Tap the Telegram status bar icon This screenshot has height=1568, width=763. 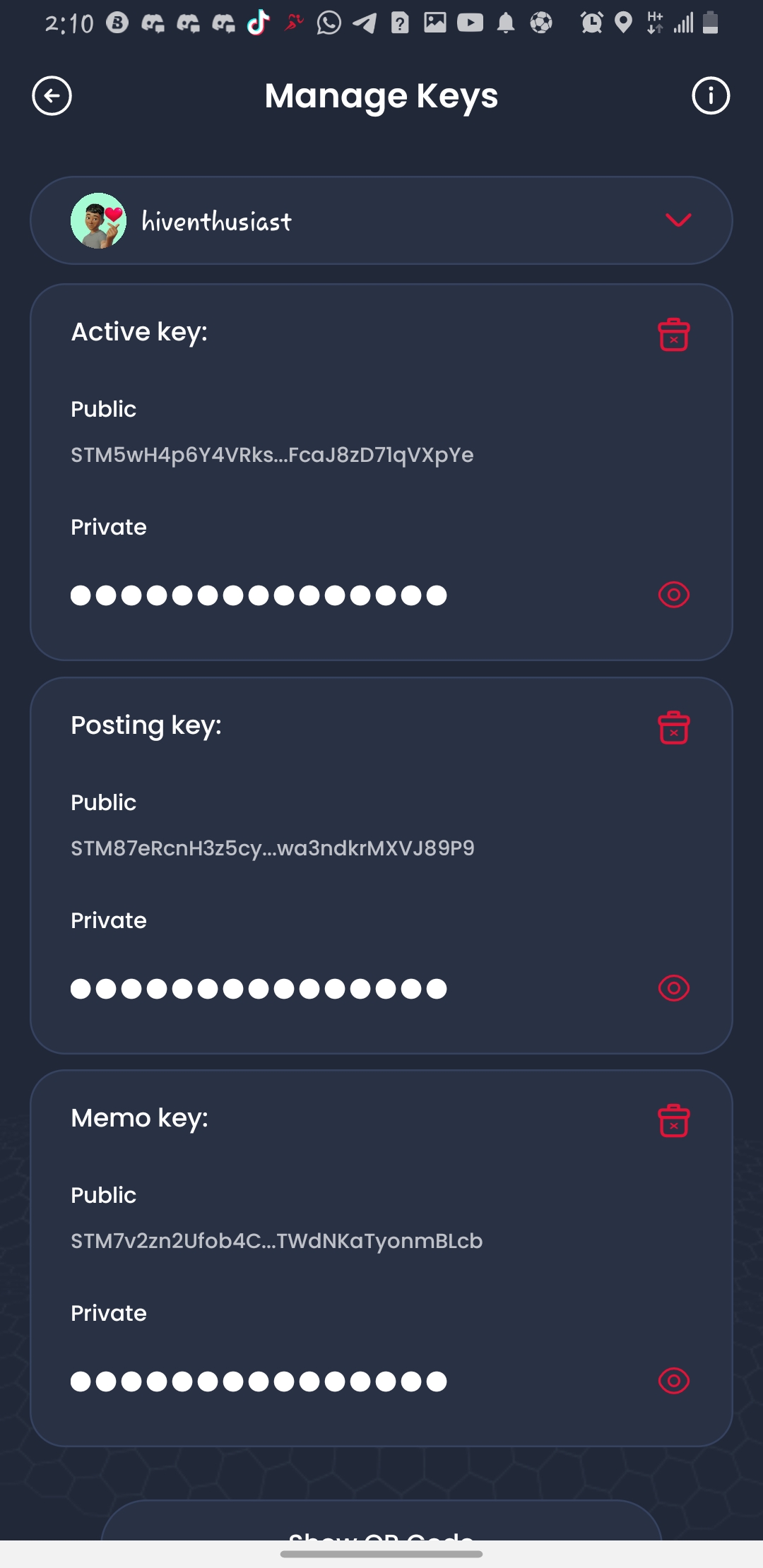click(364, 23)
